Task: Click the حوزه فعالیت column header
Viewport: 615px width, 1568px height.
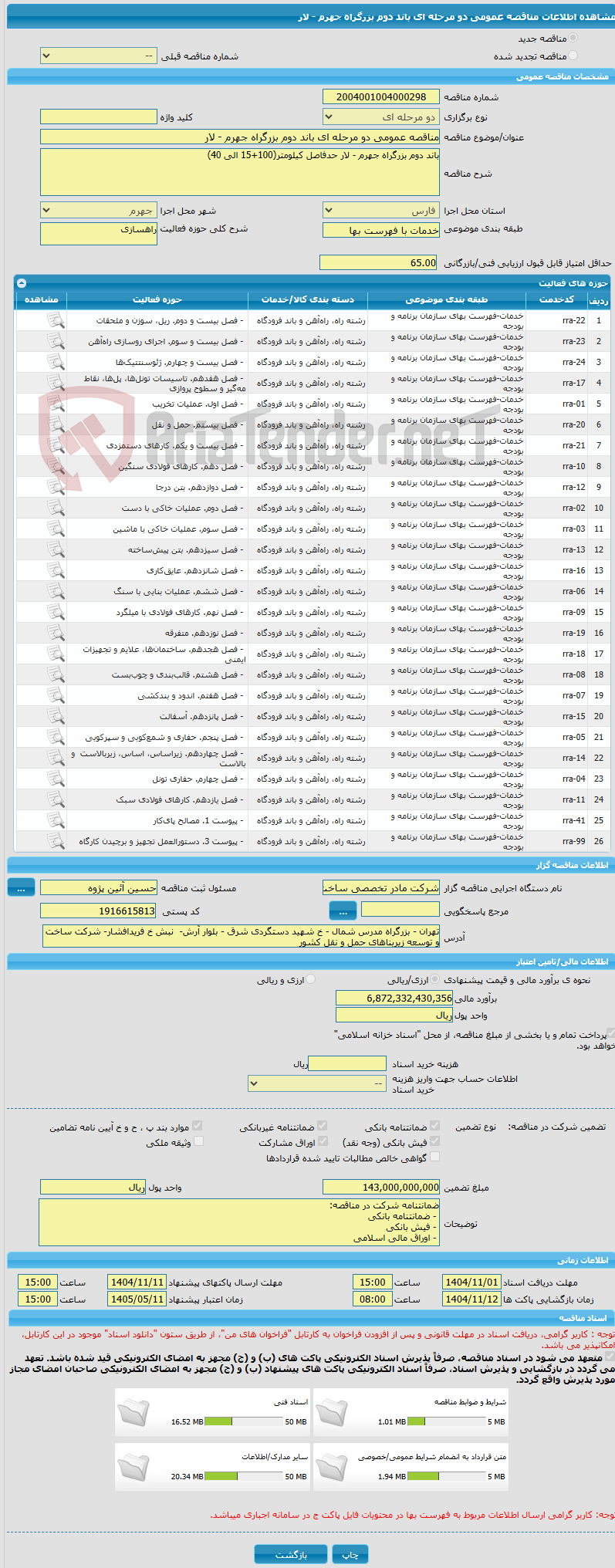Action: click(157, 299)
